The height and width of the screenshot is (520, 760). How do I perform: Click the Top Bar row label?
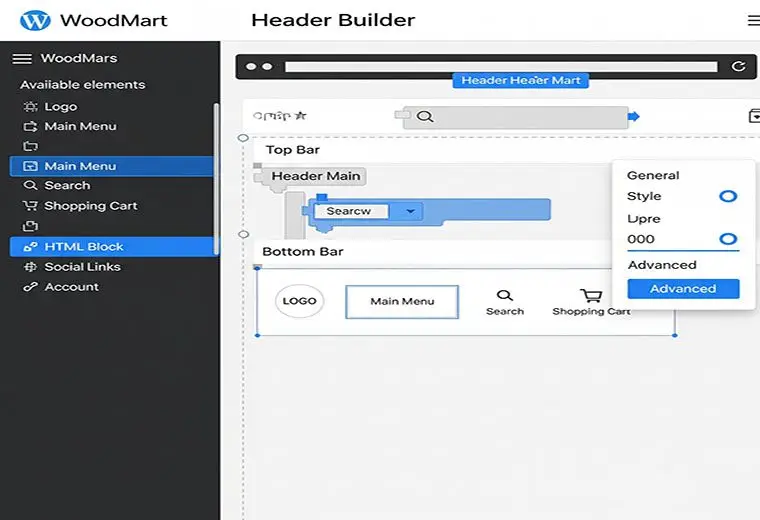[292, 150]
